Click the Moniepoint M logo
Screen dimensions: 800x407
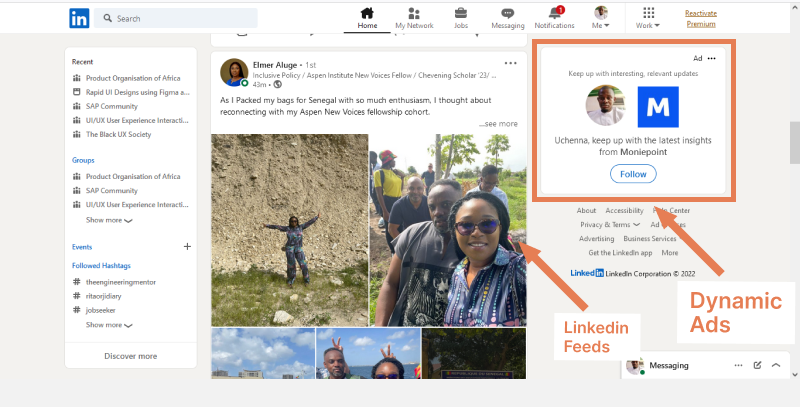click(x=658, y=107)
